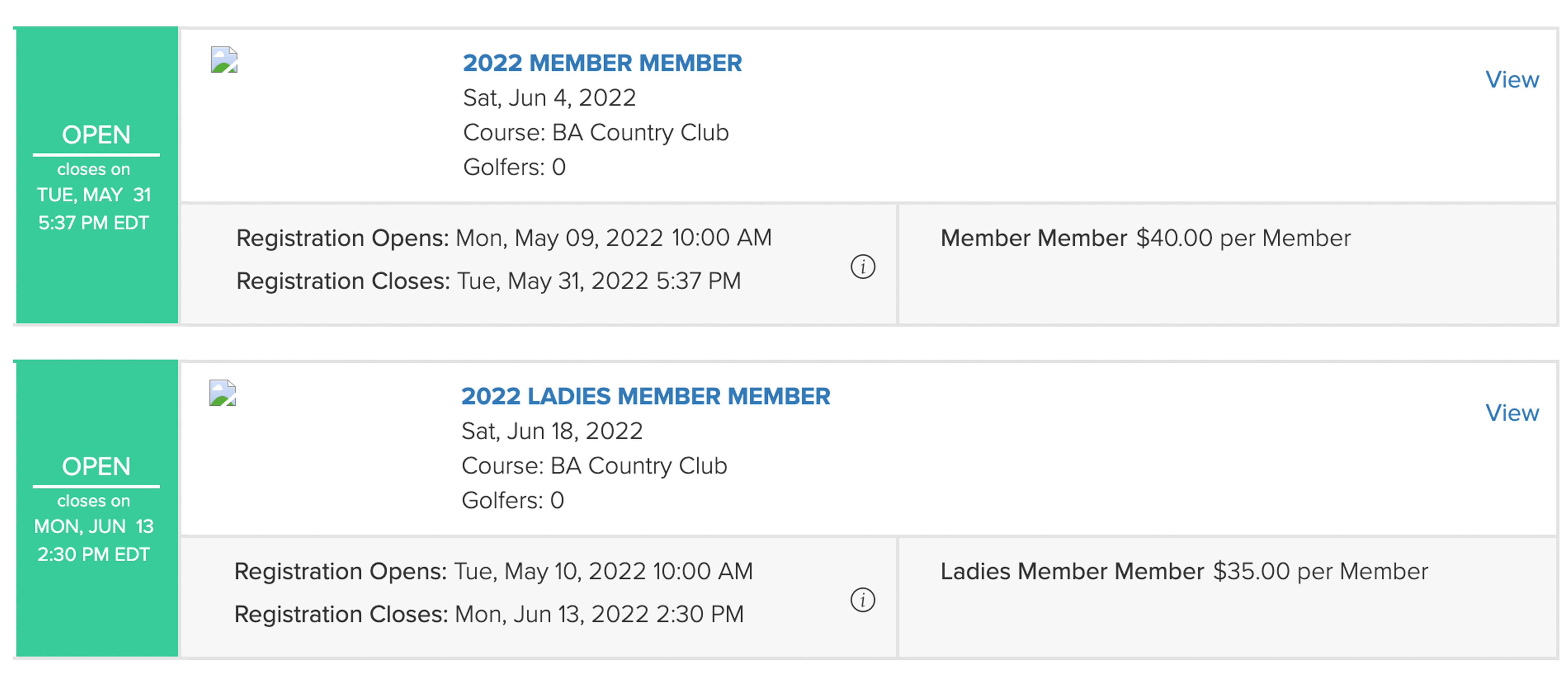Screen dimensions: 1568x680
Task: Click Registration Opens Mon, May 09 line
Action: (504, 238)
